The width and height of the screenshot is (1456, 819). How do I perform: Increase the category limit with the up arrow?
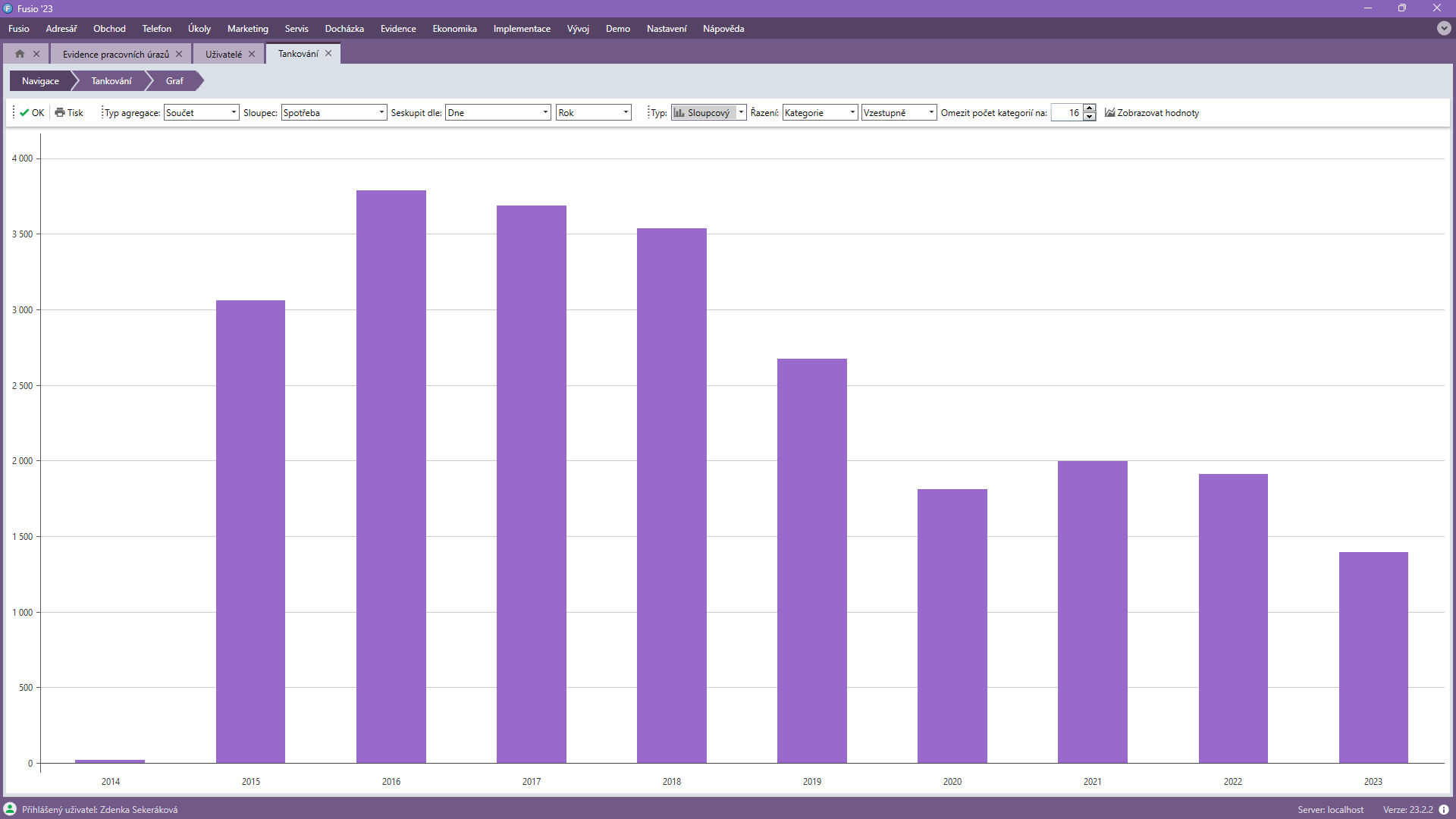pos(1090,108)
